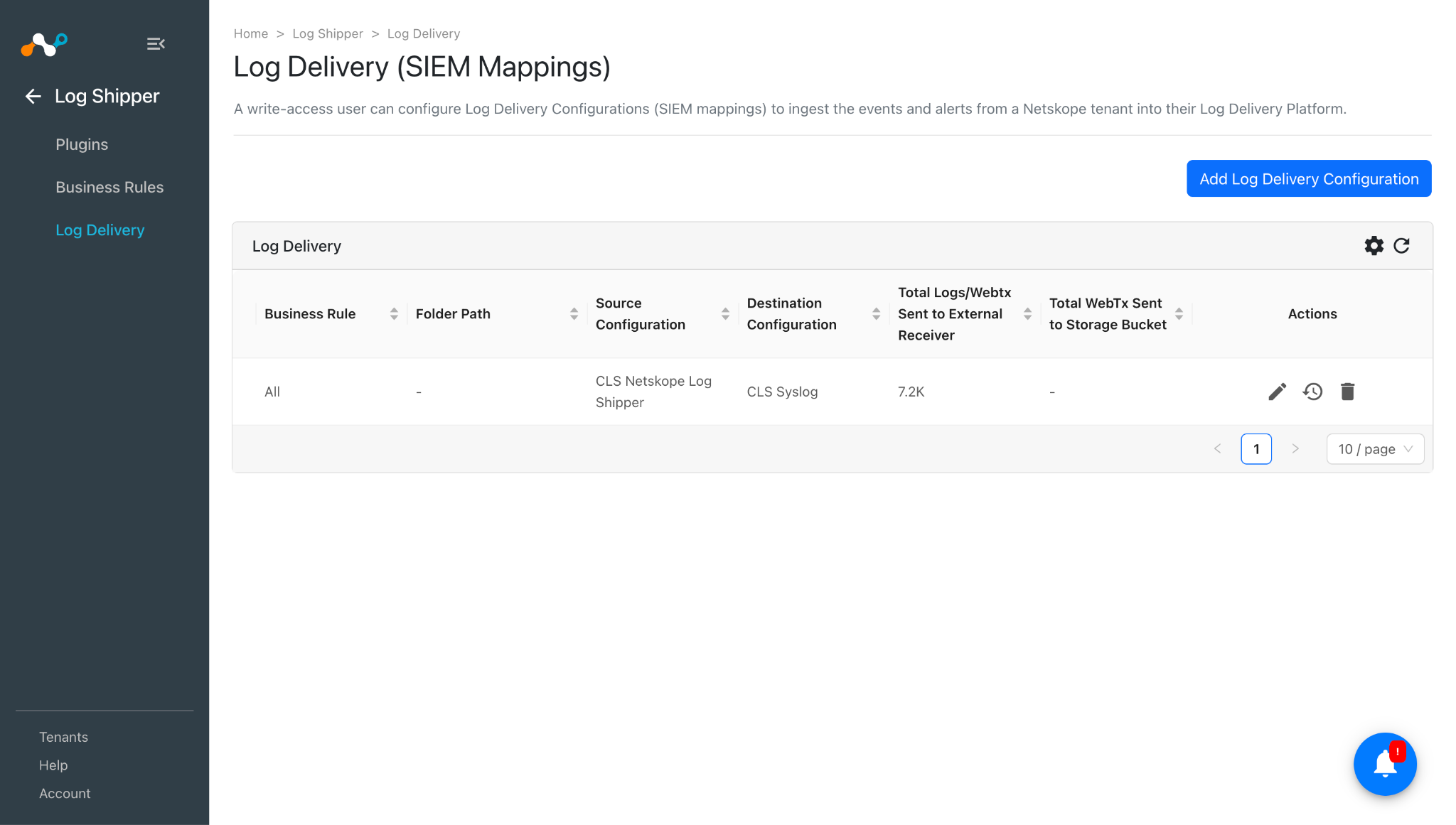Screen dimensions: 1456x825
Task: Go to Log Shipper via breadcrumb
Action: [x=328, y=34]
